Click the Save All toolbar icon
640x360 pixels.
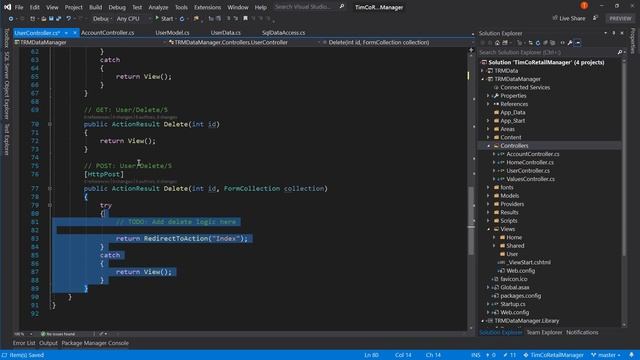58,19
